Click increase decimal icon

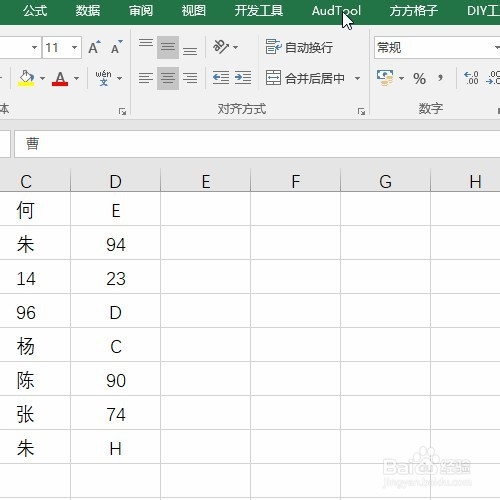(x=471, y=78)
